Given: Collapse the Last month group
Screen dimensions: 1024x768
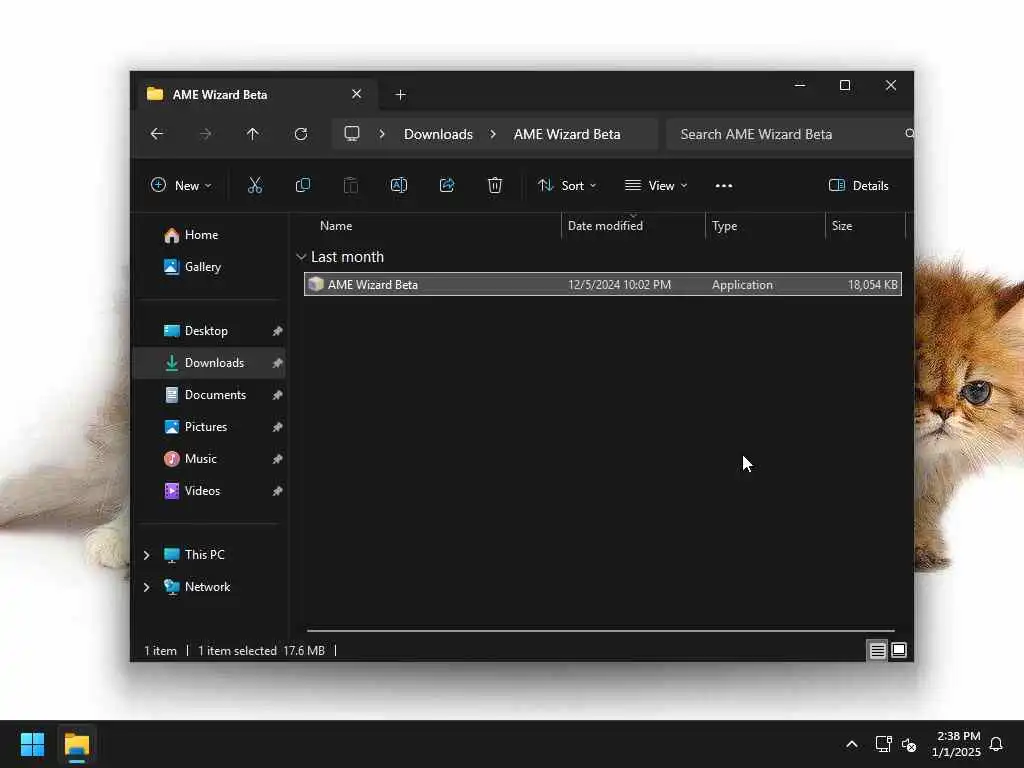Looking at the screenshot, I should click(301, 257).
